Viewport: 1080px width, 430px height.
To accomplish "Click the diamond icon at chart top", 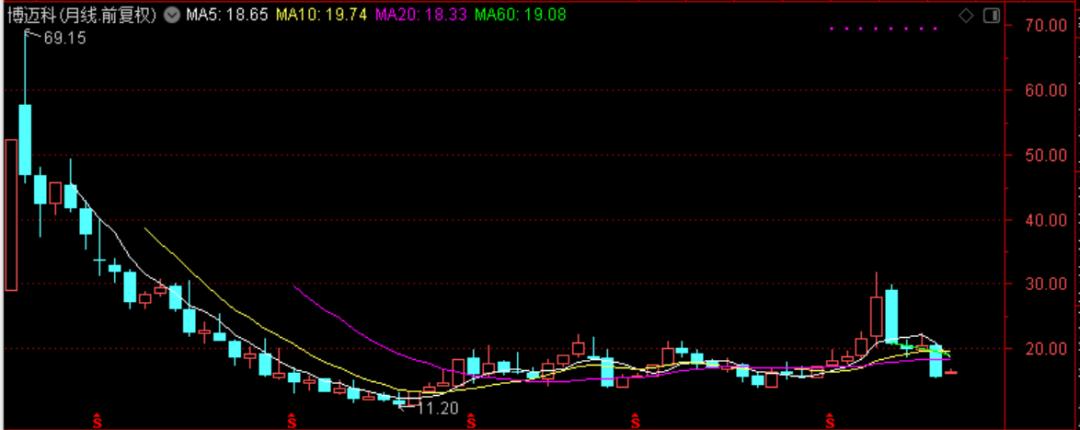I will click(x=966, y=15).
